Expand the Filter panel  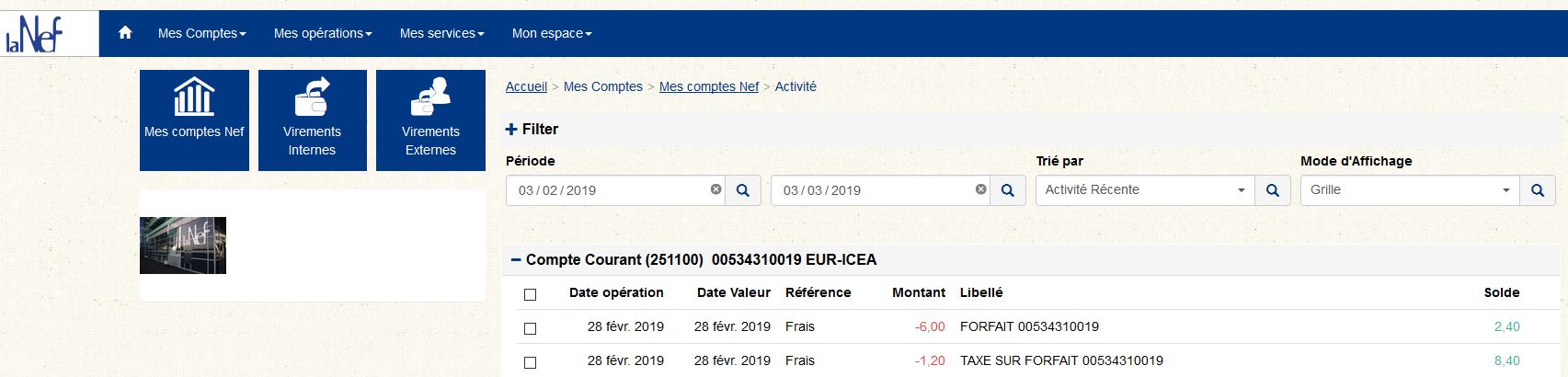click(532, 130)
